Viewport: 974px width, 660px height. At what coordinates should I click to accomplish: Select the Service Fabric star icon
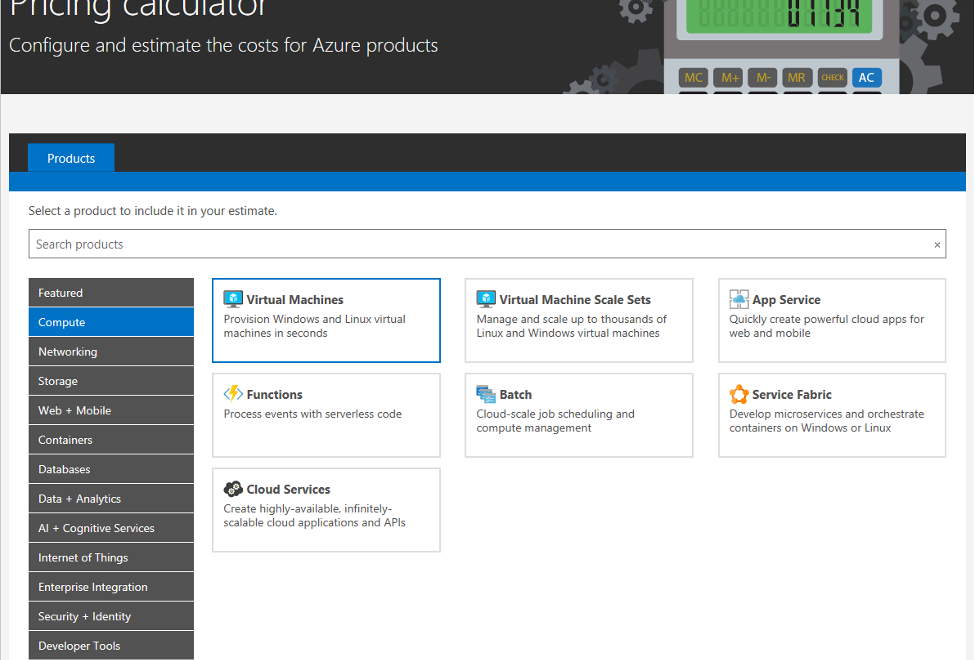[739, 393]
